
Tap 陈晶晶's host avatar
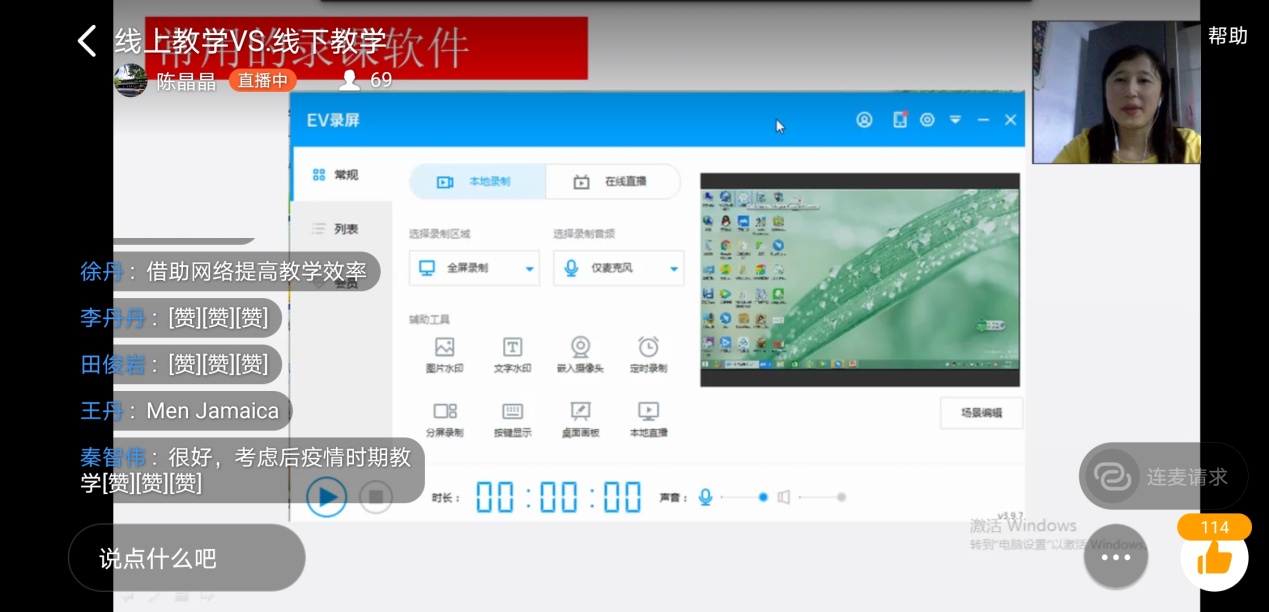click(131, 81)
